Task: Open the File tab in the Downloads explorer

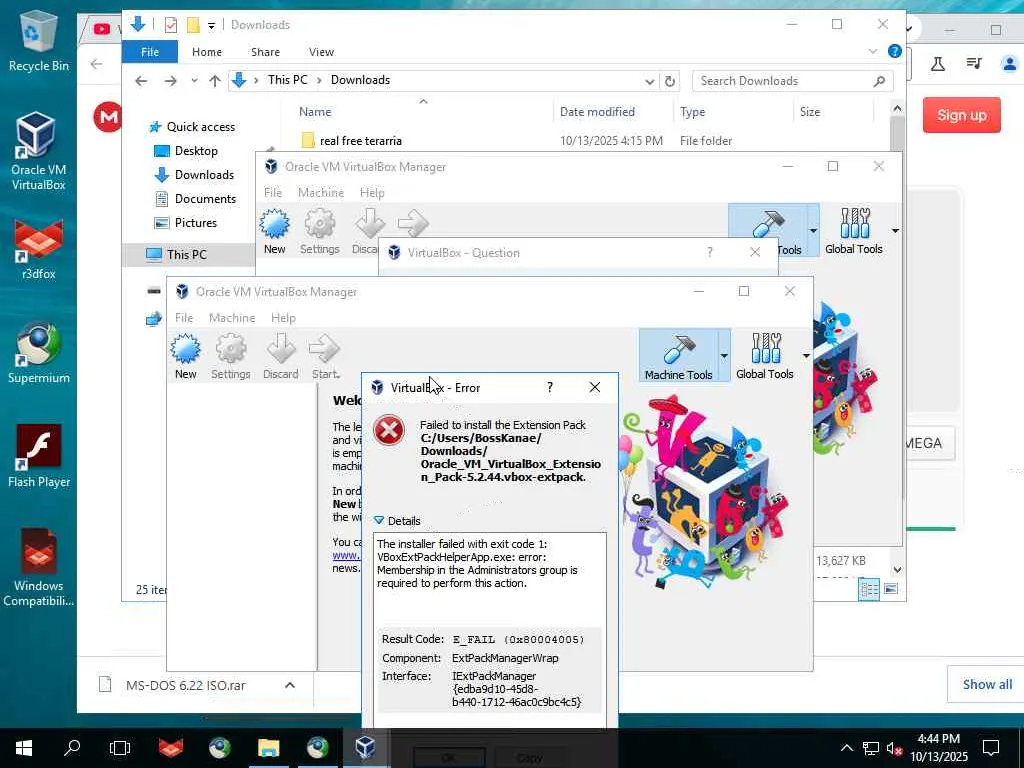Action: [150, 52]
